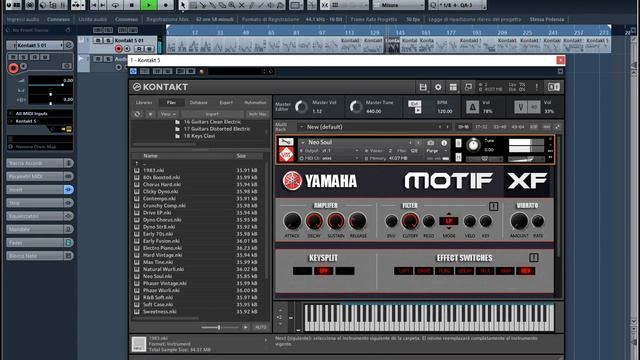Open the Neo Soul instrument name dropdown arrow

pos(303,142)
